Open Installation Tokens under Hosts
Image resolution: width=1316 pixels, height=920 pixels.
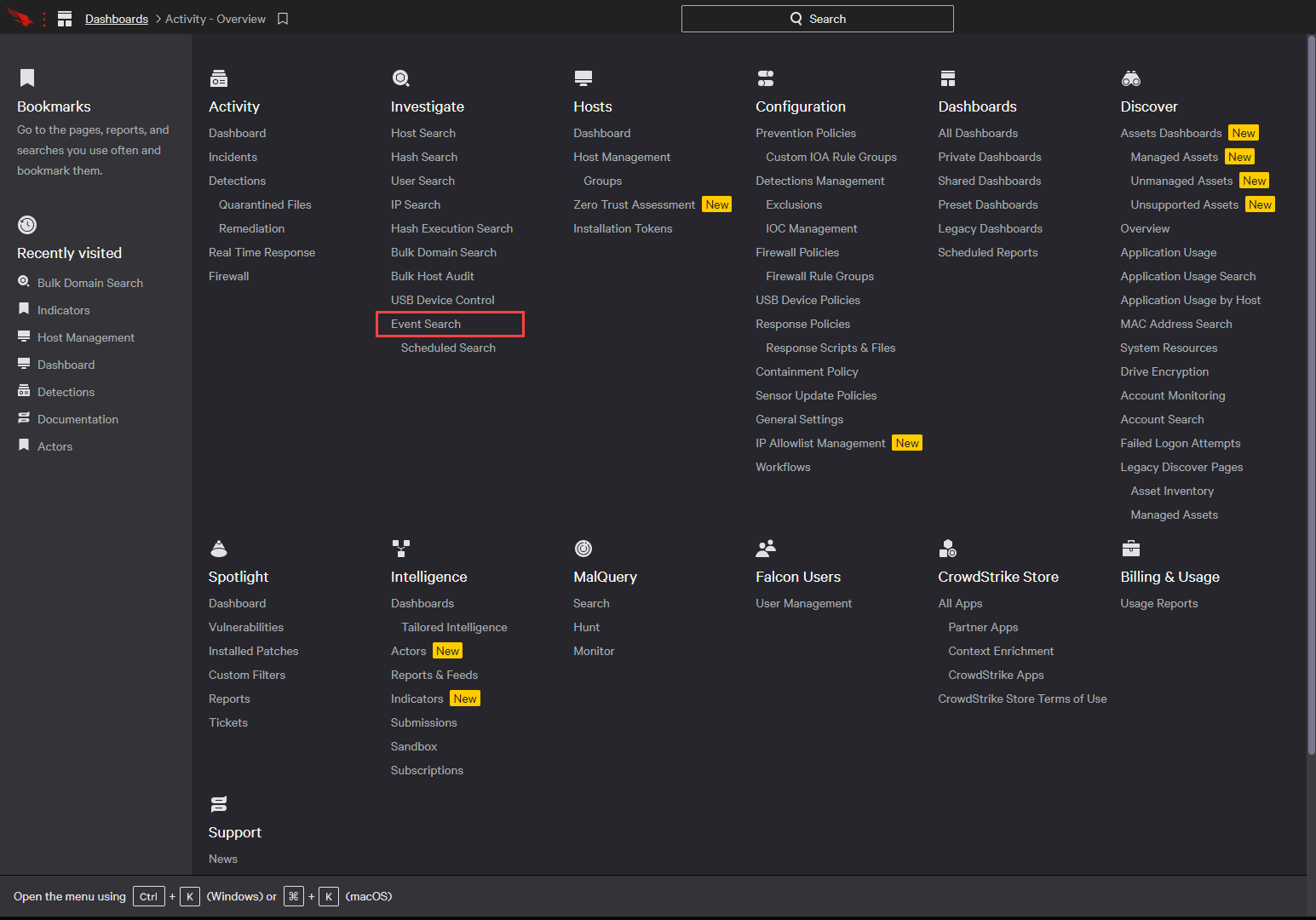click(x=623, y=228)
